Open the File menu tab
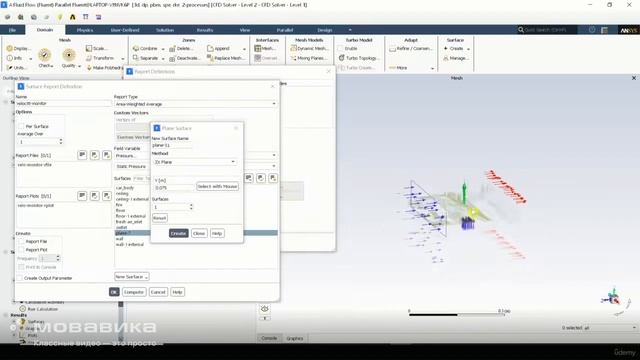This screenshot has width=640, height=360. tap(12, 30)
